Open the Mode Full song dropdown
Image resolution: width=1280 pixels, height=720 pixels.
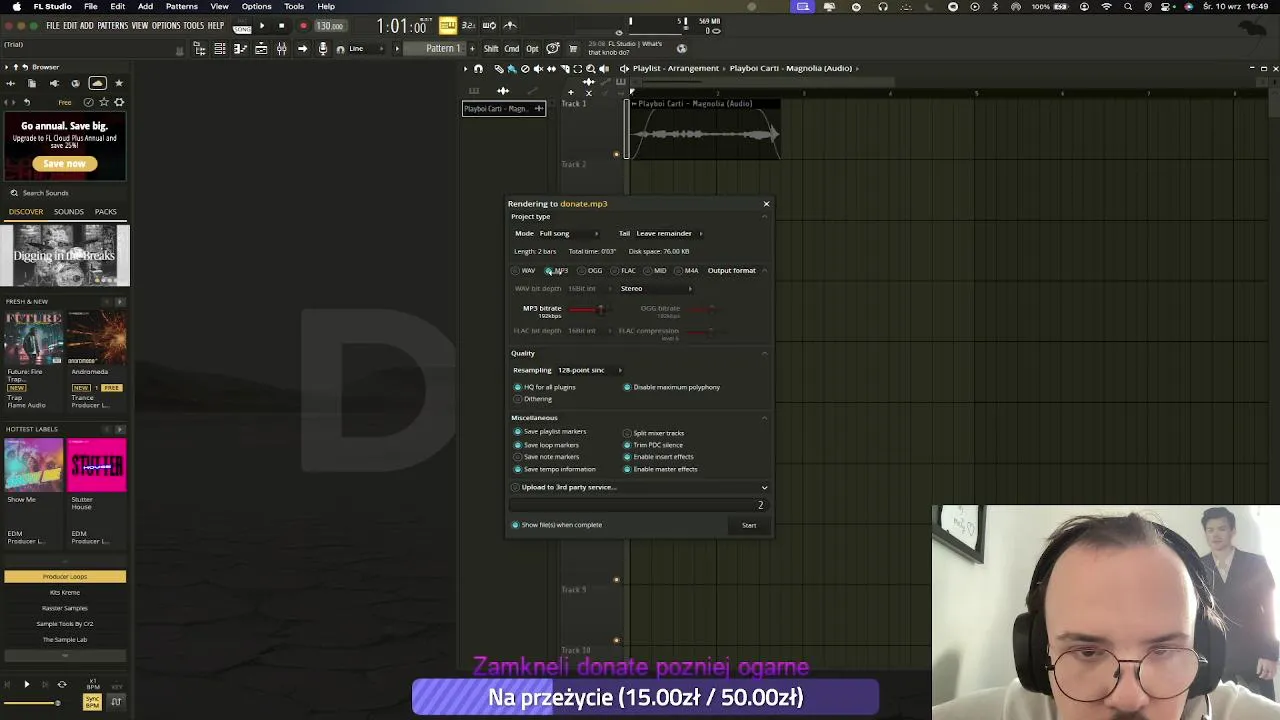pyautogui.click(x=569, y=234)
